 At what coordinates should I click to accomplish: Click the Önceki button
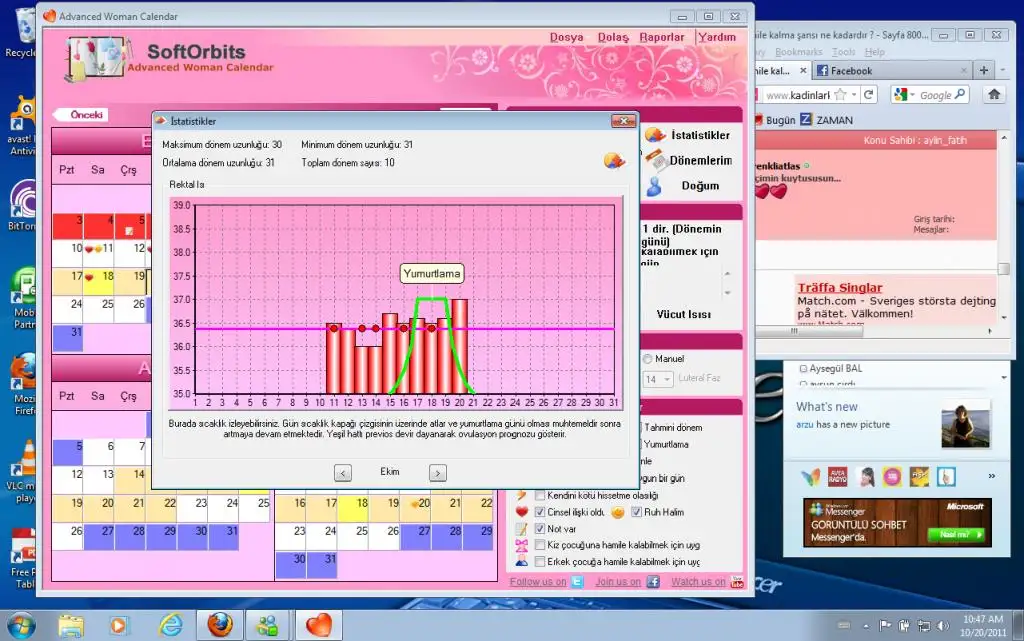[x=82, y=115]
